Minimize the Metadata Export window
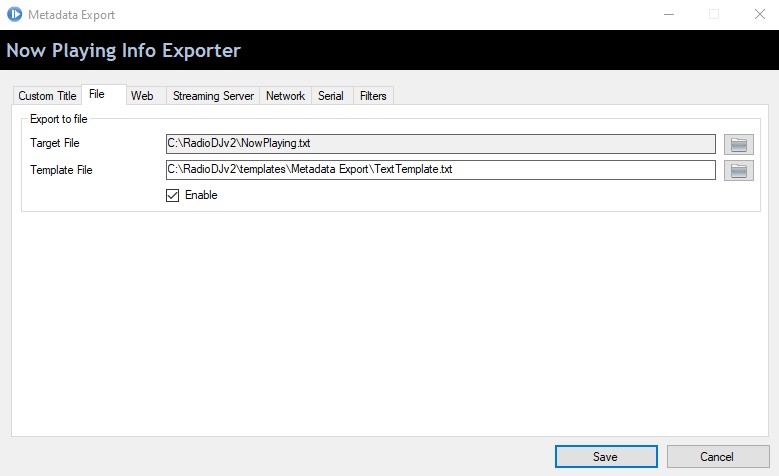 [669, 14]
